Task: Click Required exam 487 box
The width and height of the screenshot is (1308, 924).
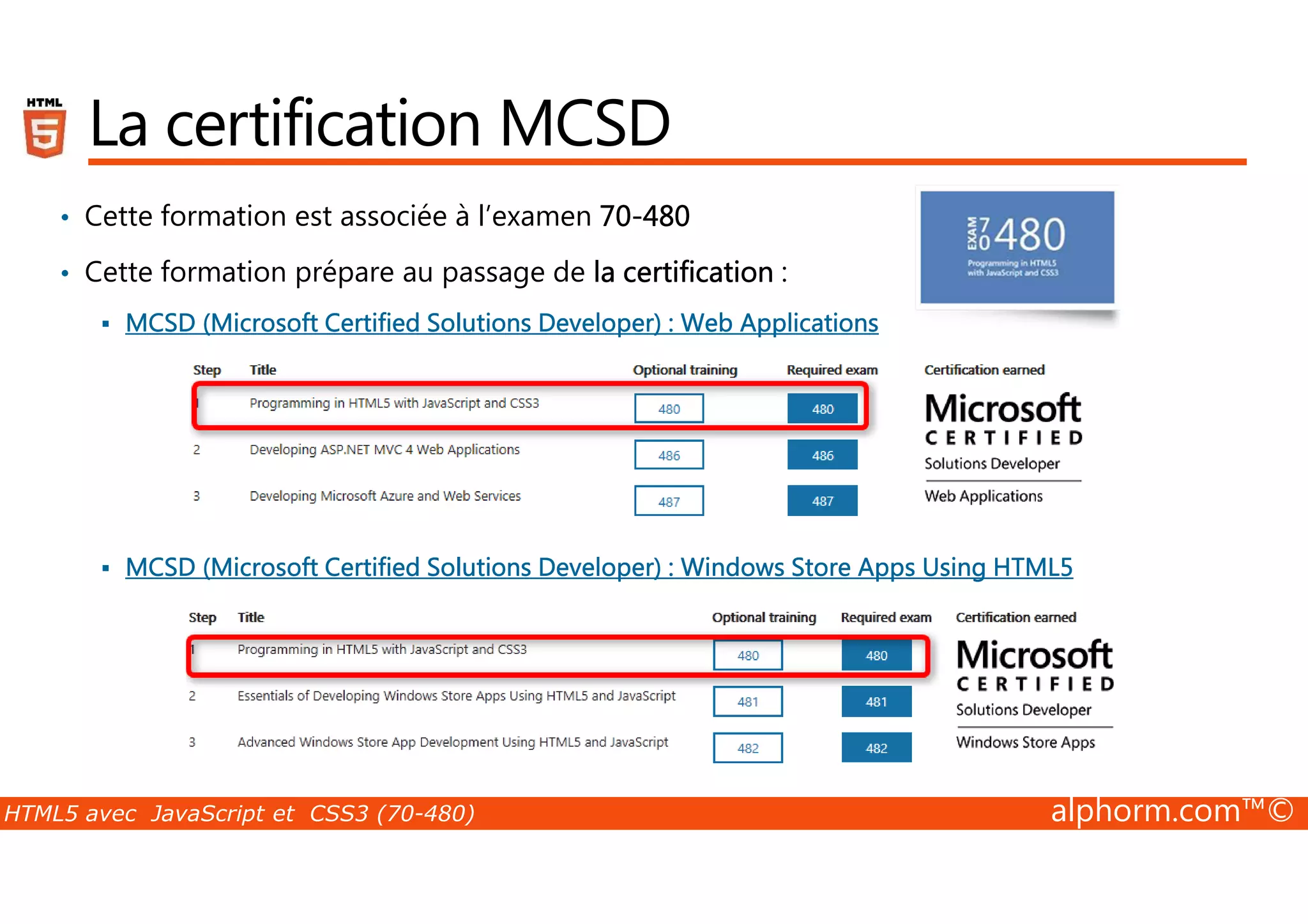Action: click(x=823, y=501)
